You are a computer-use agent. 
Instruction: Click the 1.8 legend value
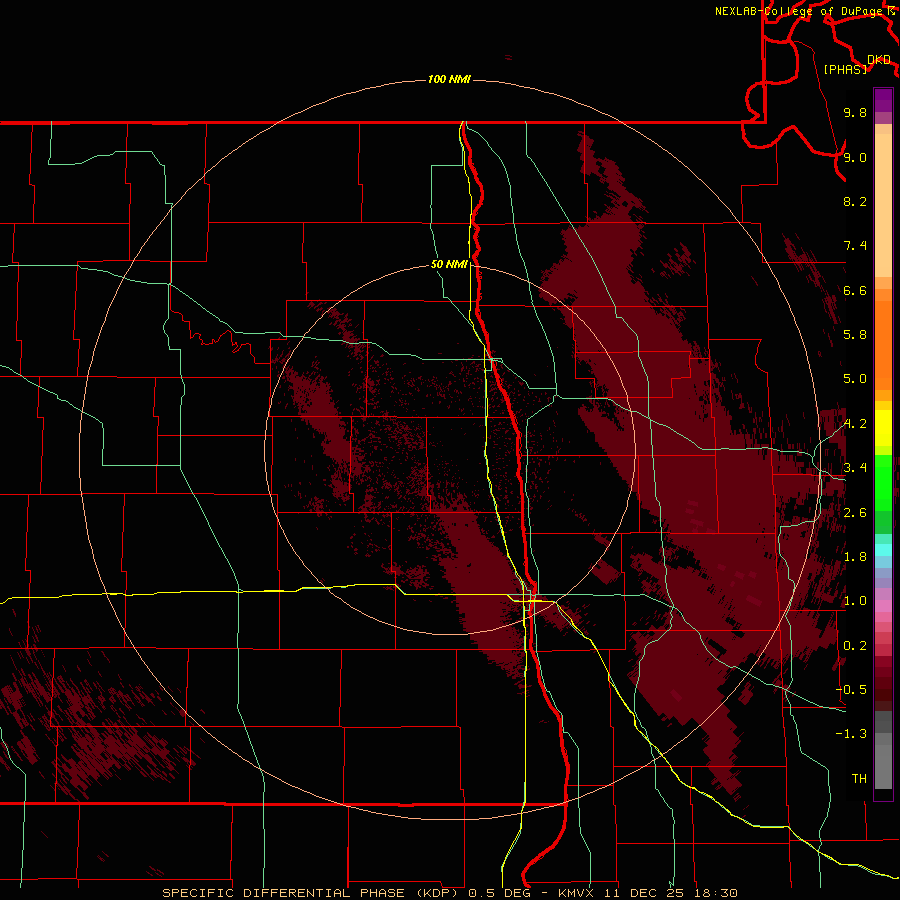pyautogui.click(x=855, y=557)
